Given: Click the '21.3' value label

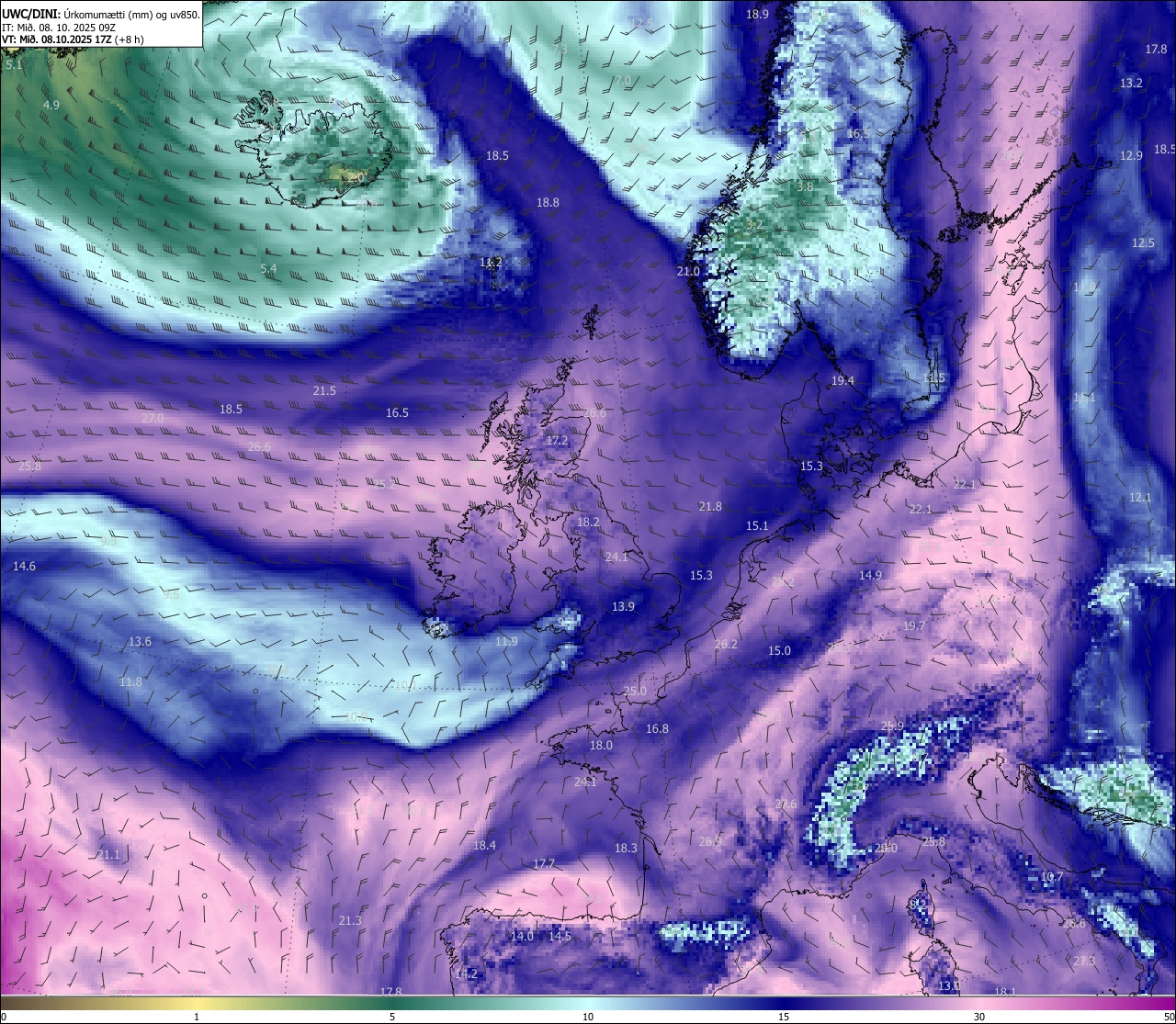Looking at the screenshot, I should click(350, 921).
